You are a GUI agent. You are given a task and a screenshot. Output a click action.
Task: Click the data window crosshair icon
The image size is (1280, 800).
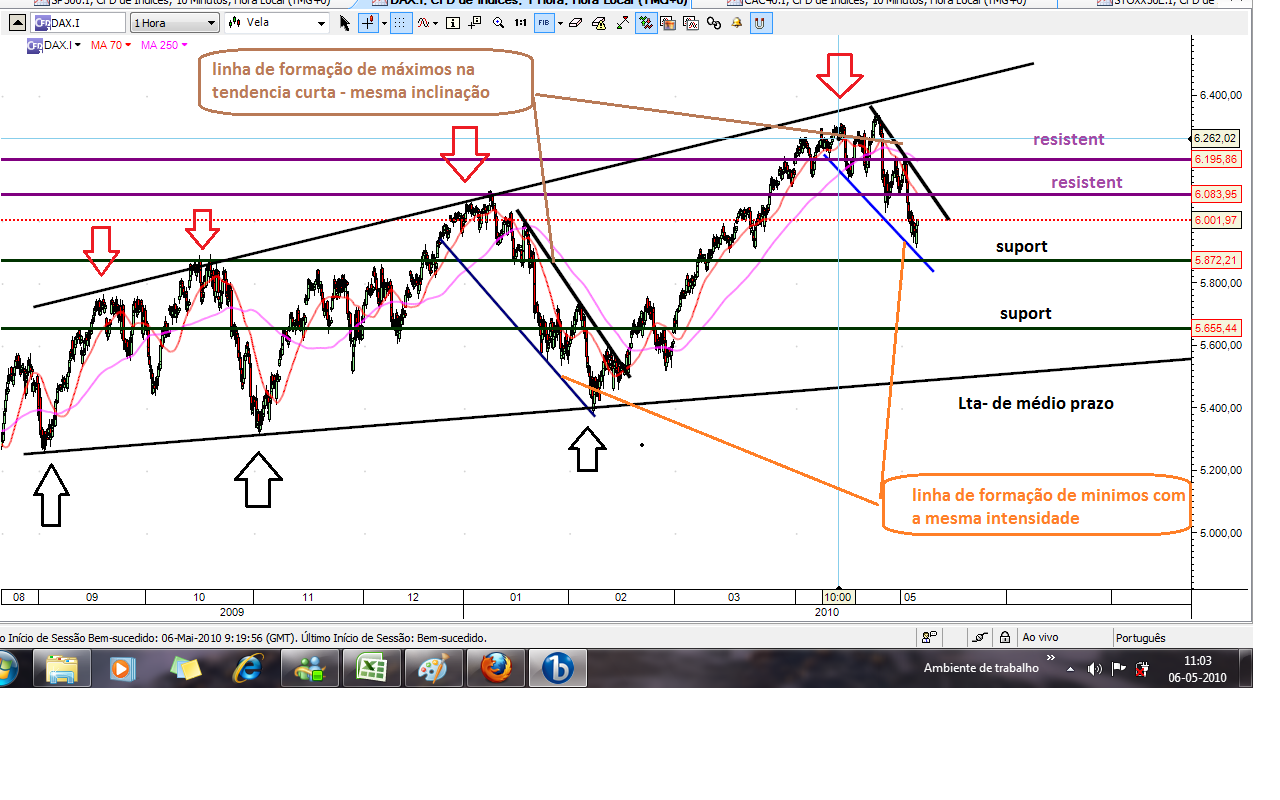click(475, 23)
